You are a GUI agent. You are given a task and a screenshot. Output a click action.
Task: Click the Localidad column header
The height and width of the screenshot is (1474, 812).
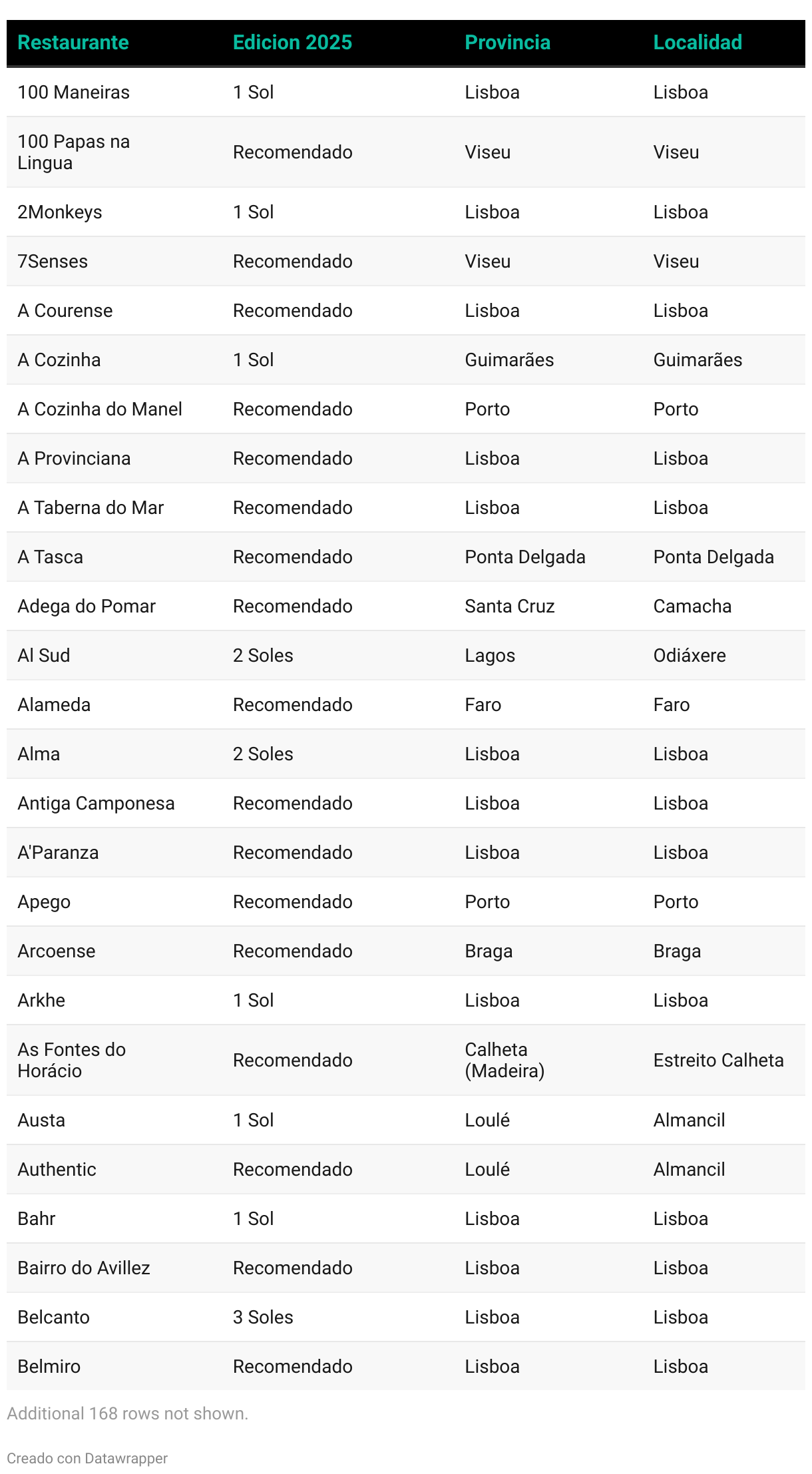tap(698, 43)
